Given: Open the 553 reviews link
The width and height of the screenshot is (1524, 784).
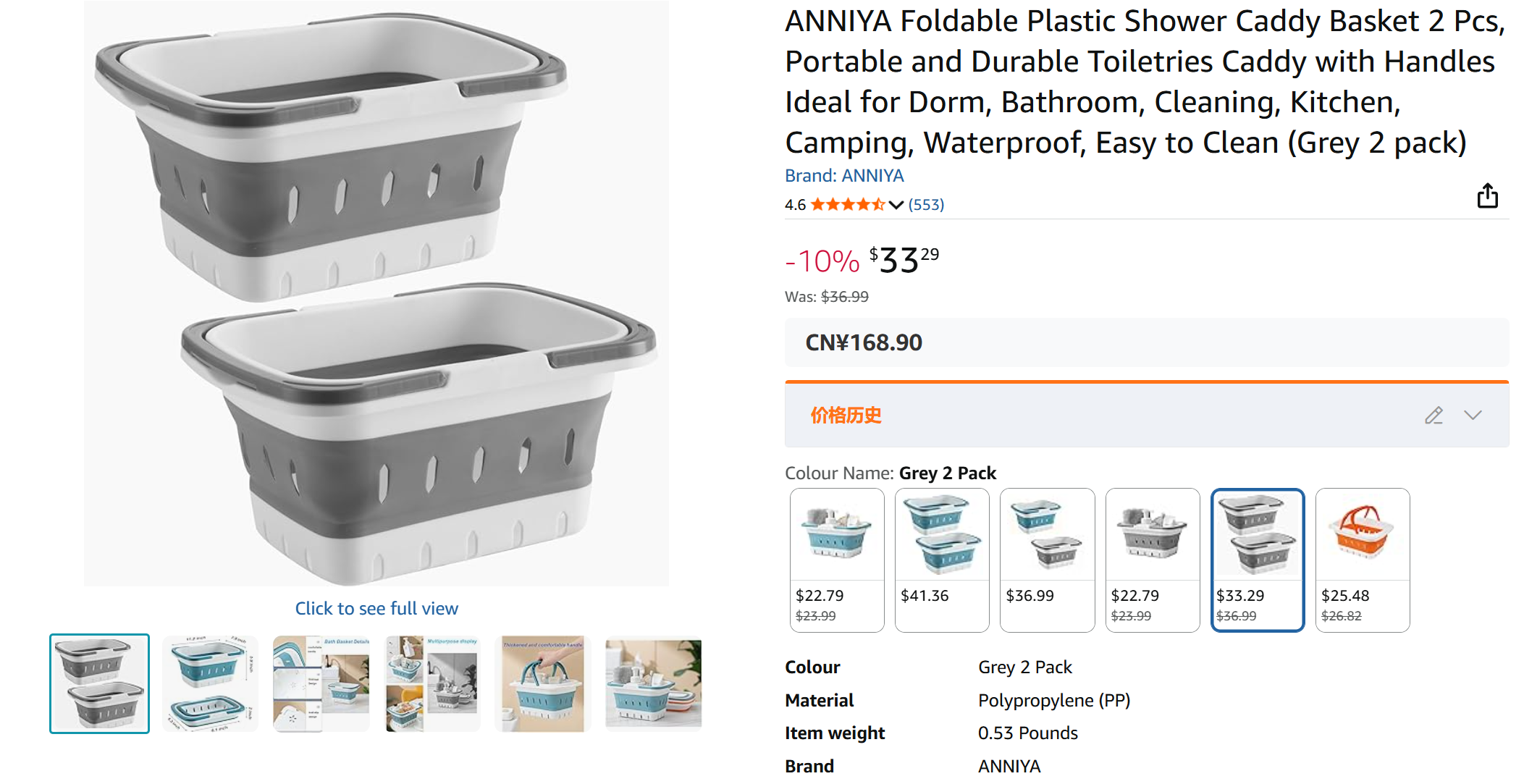Looking at the screenshot, I should (x=926, y=205).
